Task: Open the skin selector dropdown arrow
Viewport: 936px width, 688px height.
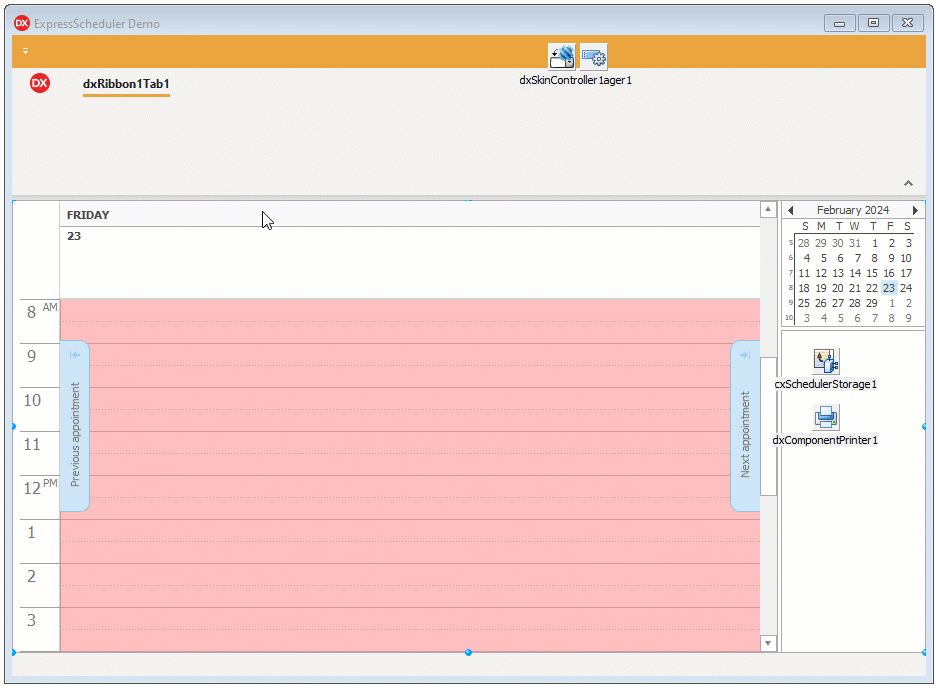Action: point(570,62)
